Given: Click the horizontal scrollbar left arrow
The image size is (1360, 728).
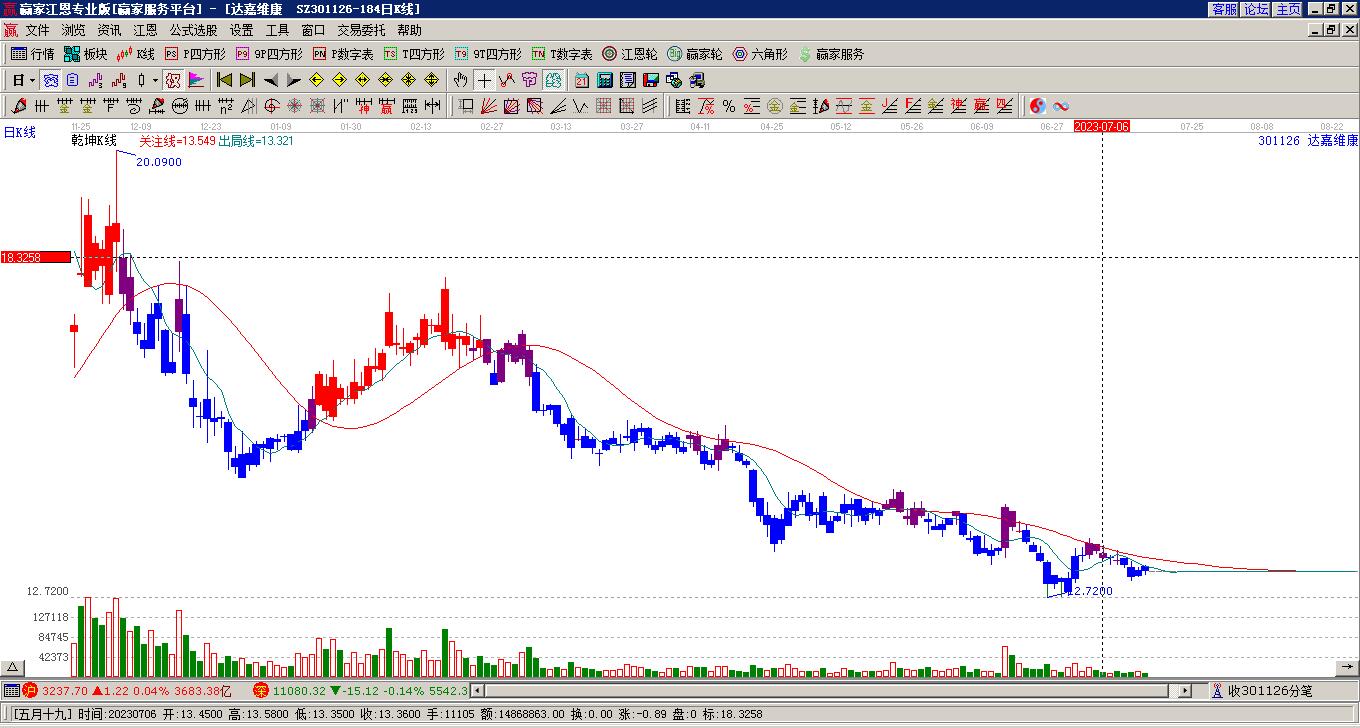Looking at the screenshot, I should pos(478,691).
